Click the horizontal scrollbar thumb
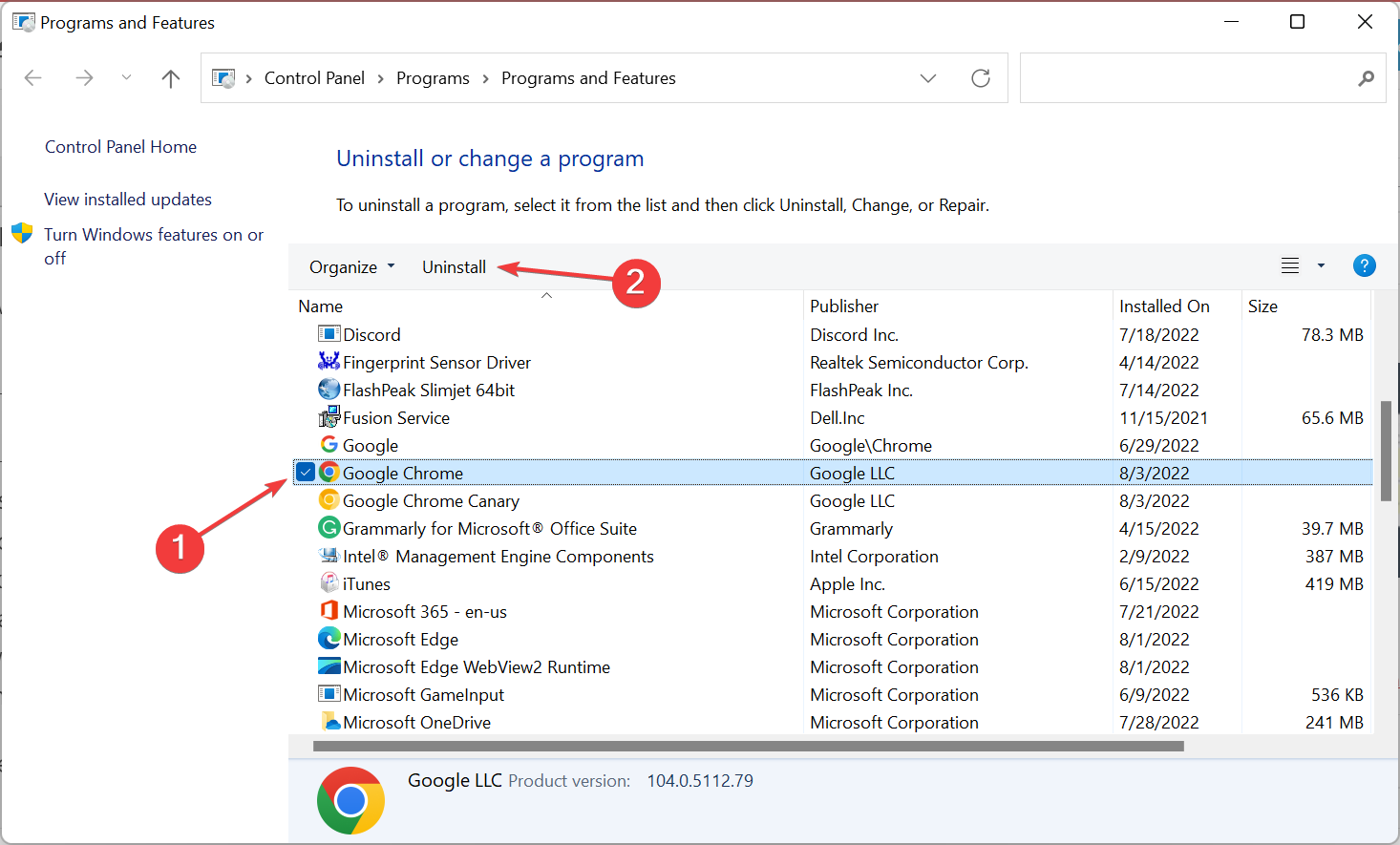The image size is (1400, 845). (749, 747)
